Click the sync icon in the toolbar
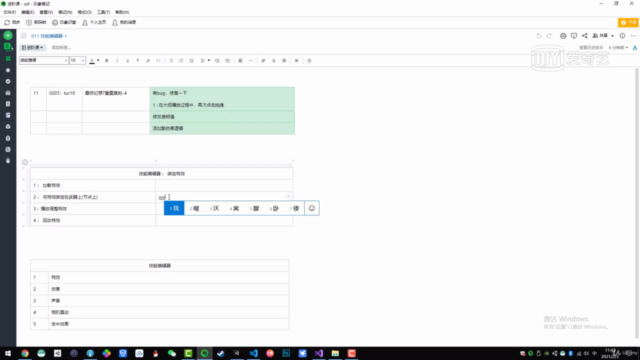Viewport: 640px width, 360px height. (12, 22)
